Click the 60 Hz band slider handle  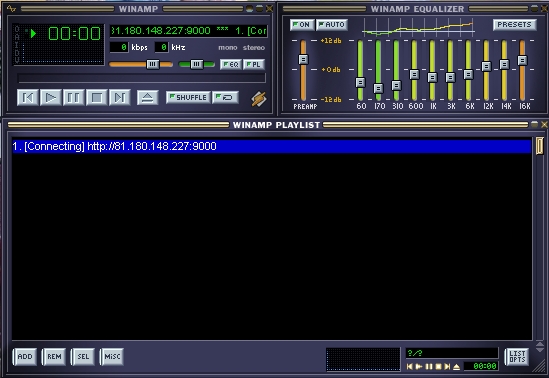(360, 83)
